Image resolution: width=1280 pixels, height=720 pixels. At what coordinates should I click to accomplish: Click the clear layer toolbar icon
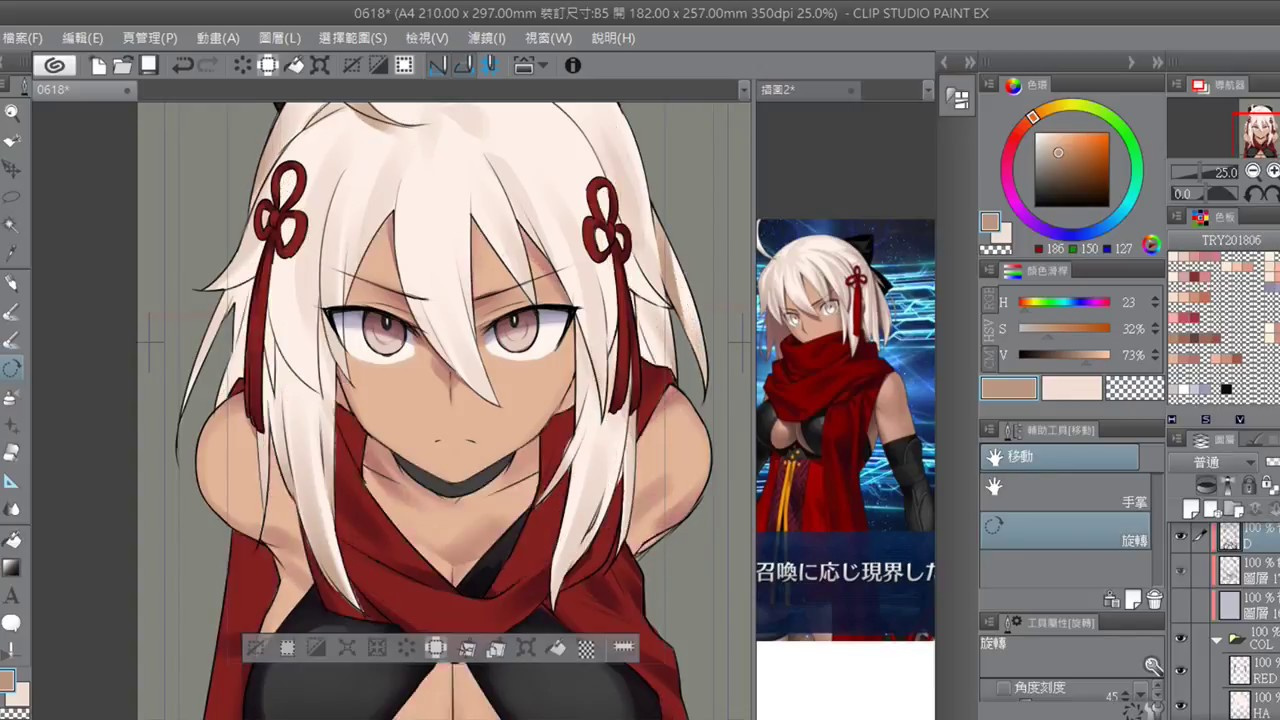(x=242, y=65)
